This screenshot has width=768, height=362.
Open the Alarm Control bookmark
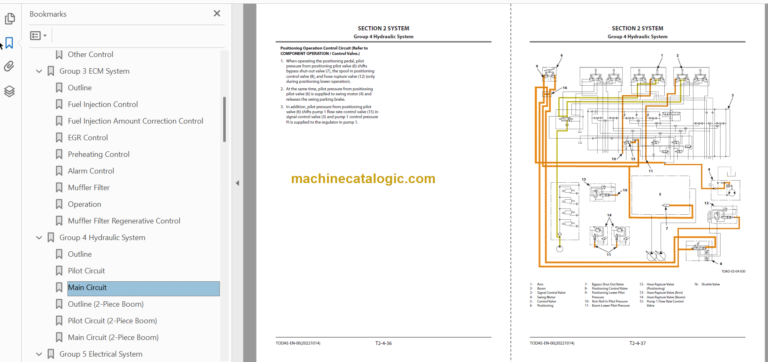click(91, 171)
